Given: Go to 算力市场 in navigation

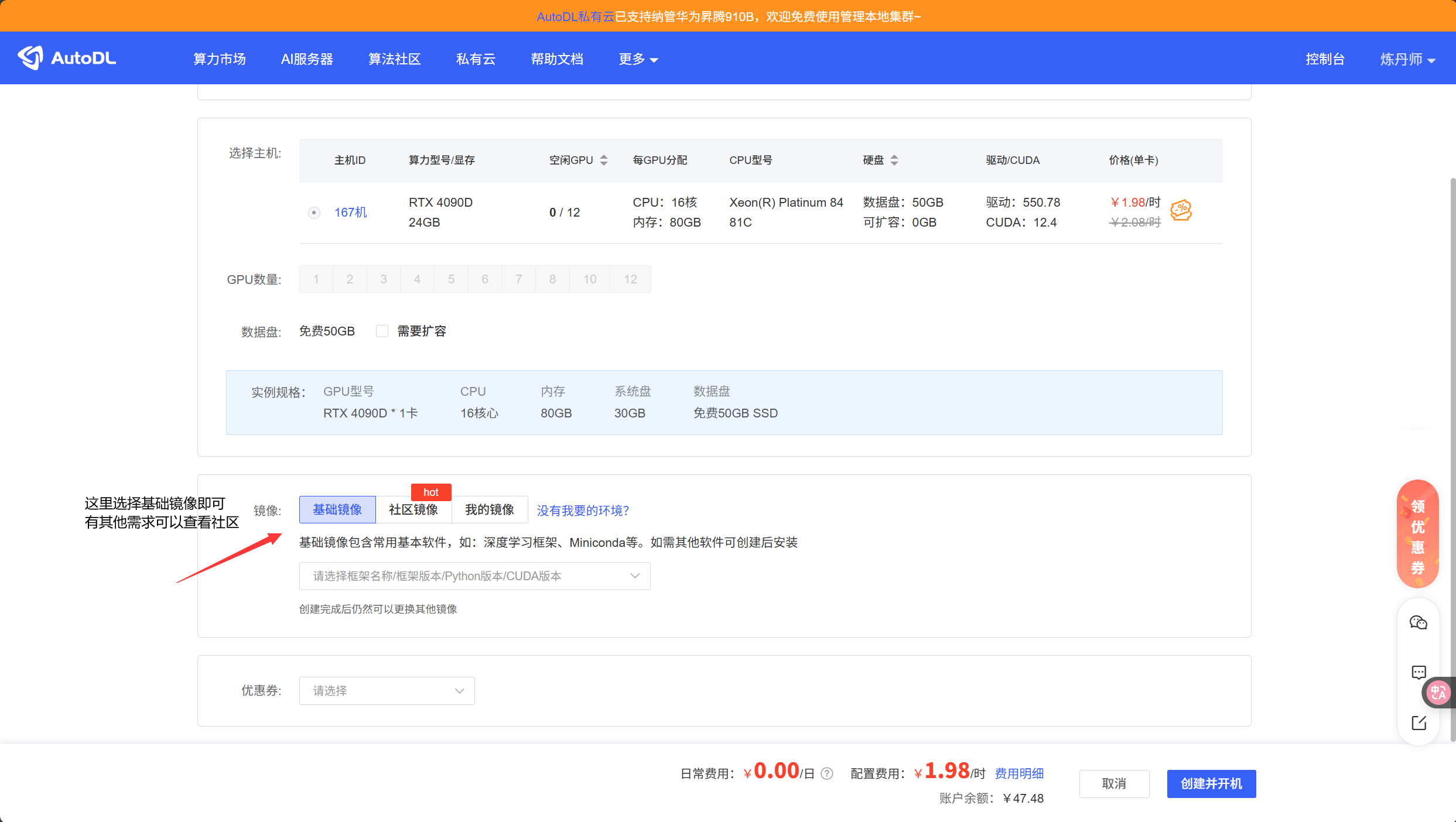Looking at the screenshot, I should click(219, 59).
